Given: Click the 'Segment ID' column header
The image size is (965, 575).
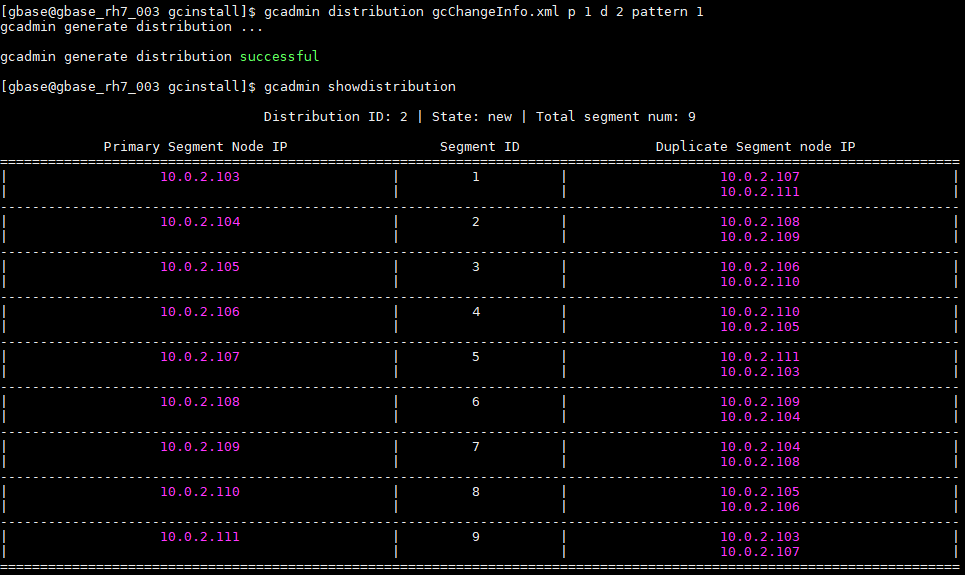Looking at the screenshot, I should tap(479, 147).
